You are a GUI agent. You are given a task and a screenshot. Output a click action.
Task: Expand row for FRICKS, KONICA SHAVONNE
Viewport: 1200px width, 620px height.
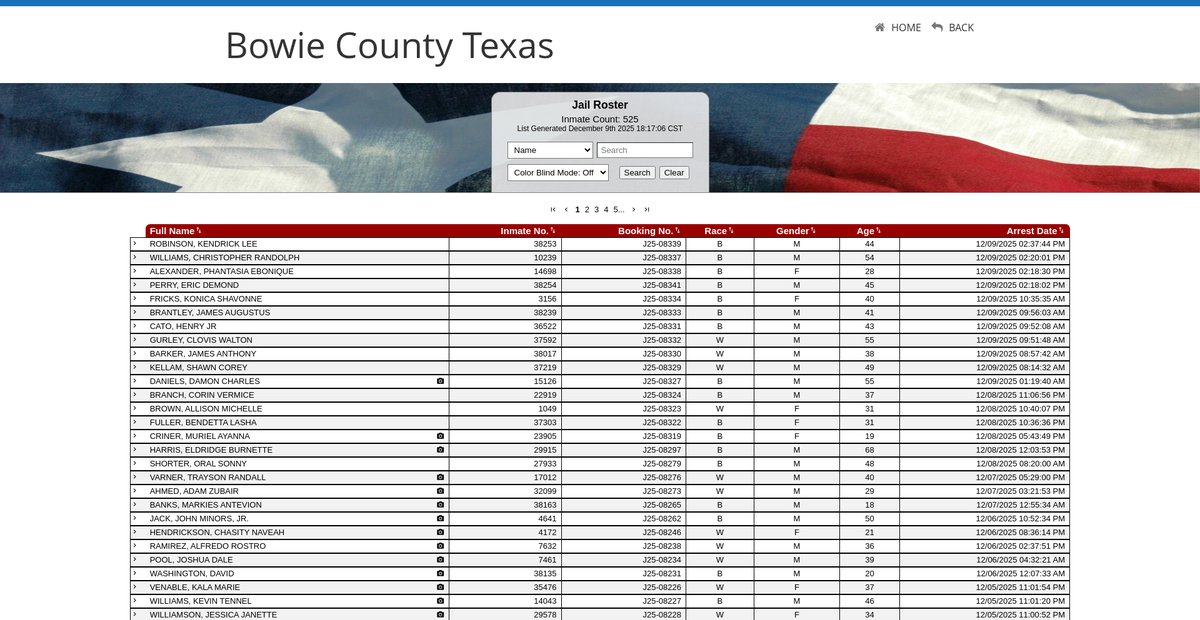135,299
